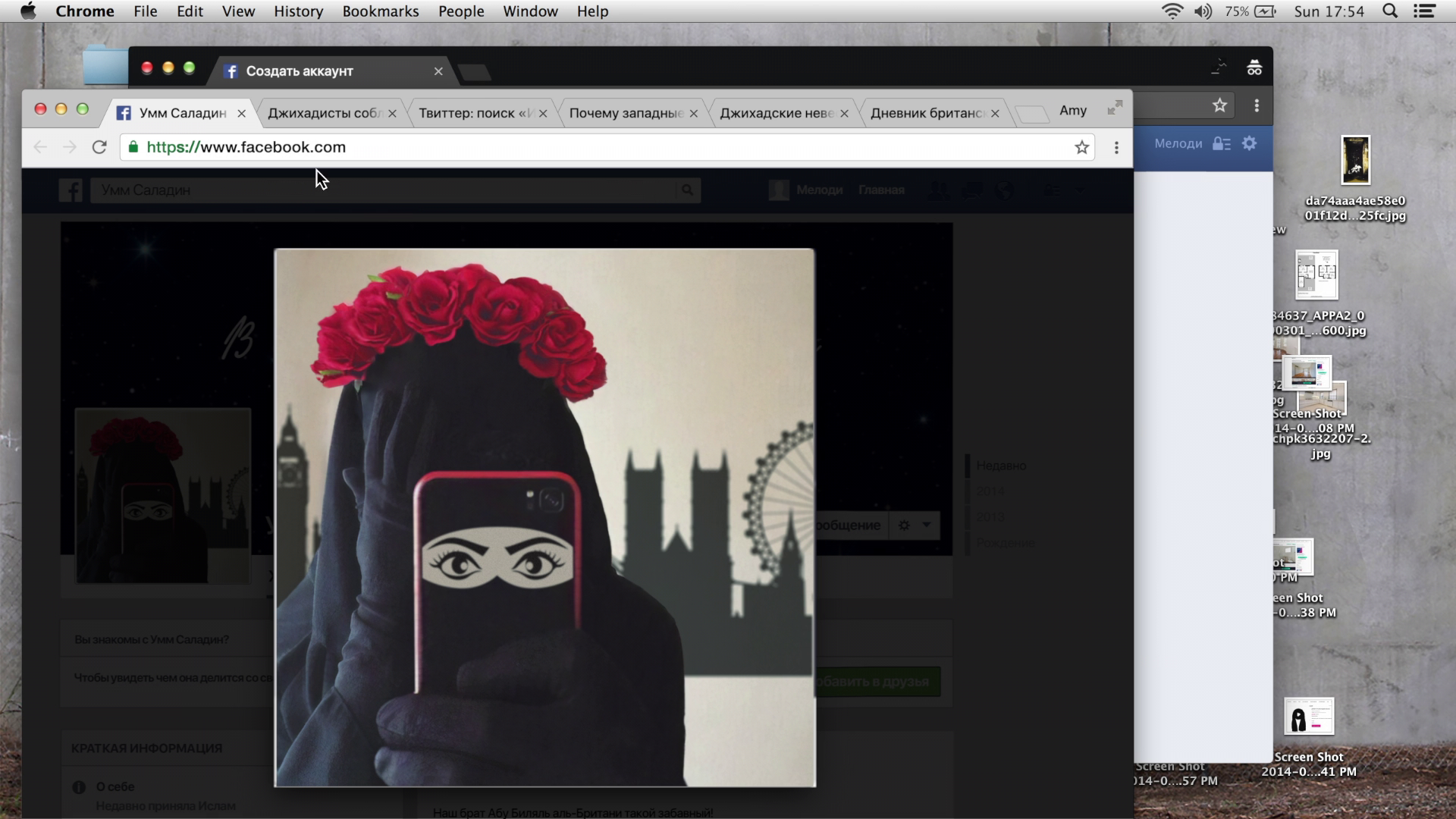Close the Джихадисты tab
The image size is (1456, 819).
[x=392, y=114]
